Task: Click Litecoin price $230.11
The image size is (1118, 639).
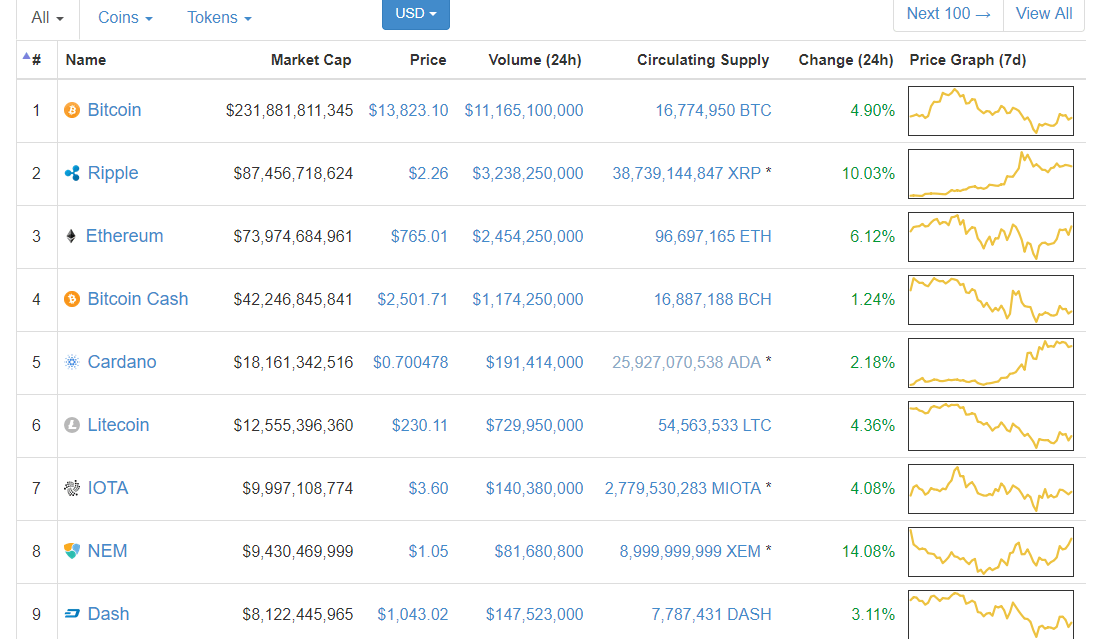Action: 419,425
